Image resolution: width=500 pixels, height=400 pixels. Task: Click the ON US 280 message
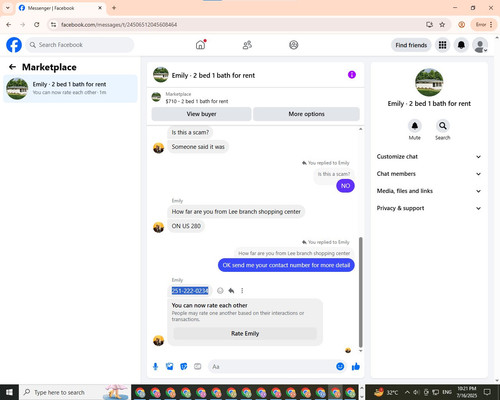pos(186,226)
